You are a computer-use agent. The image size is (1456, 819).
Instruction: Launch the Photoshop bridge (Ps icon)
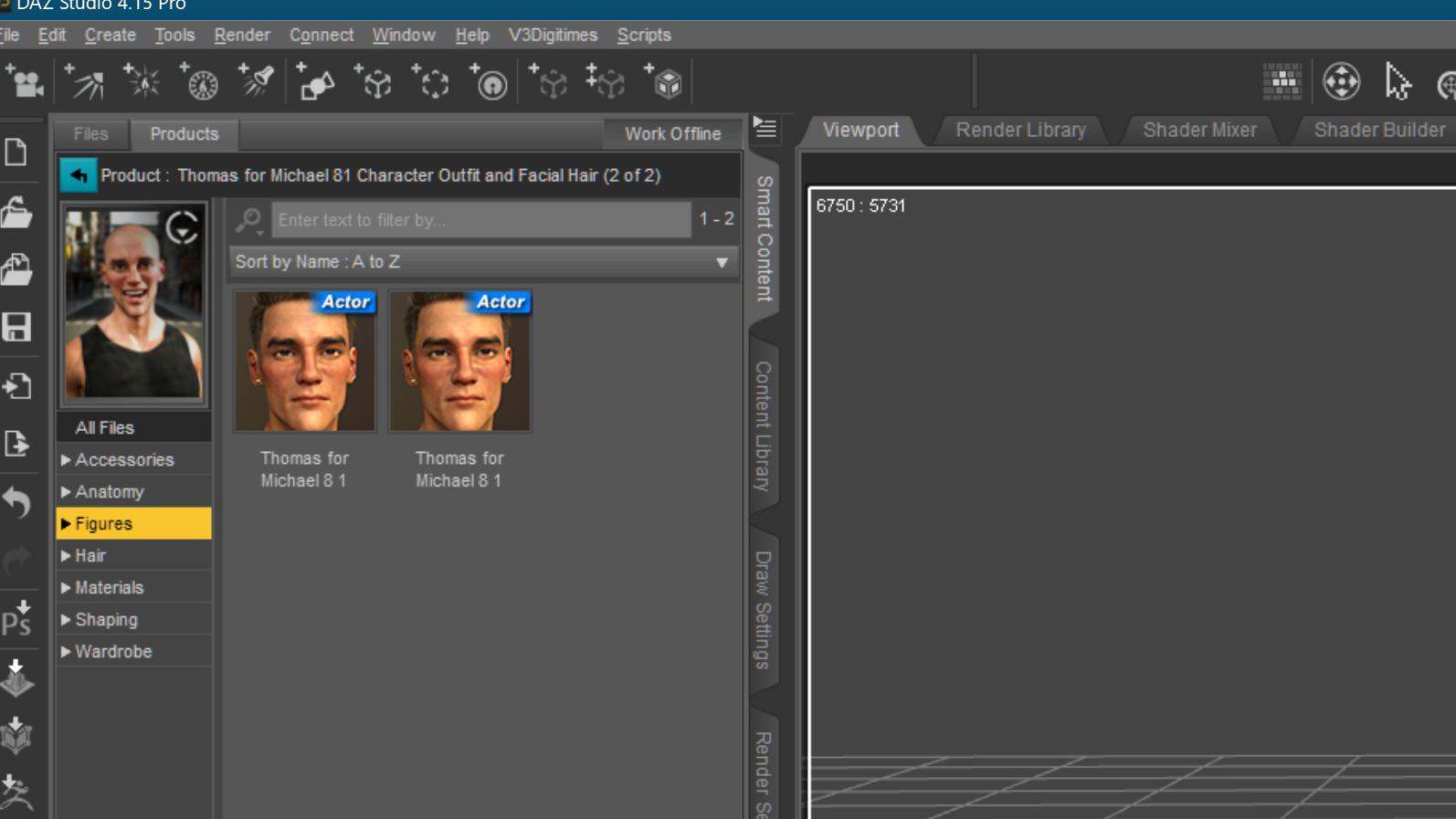coord(16,618)
